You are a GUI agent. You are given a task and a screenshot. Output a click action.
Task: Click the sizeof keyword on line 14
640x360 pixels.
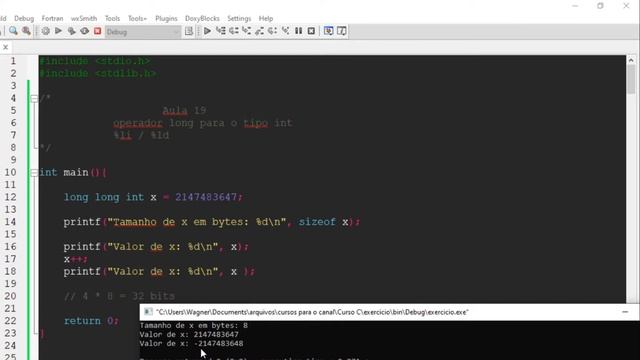click(x=317, y=222)
